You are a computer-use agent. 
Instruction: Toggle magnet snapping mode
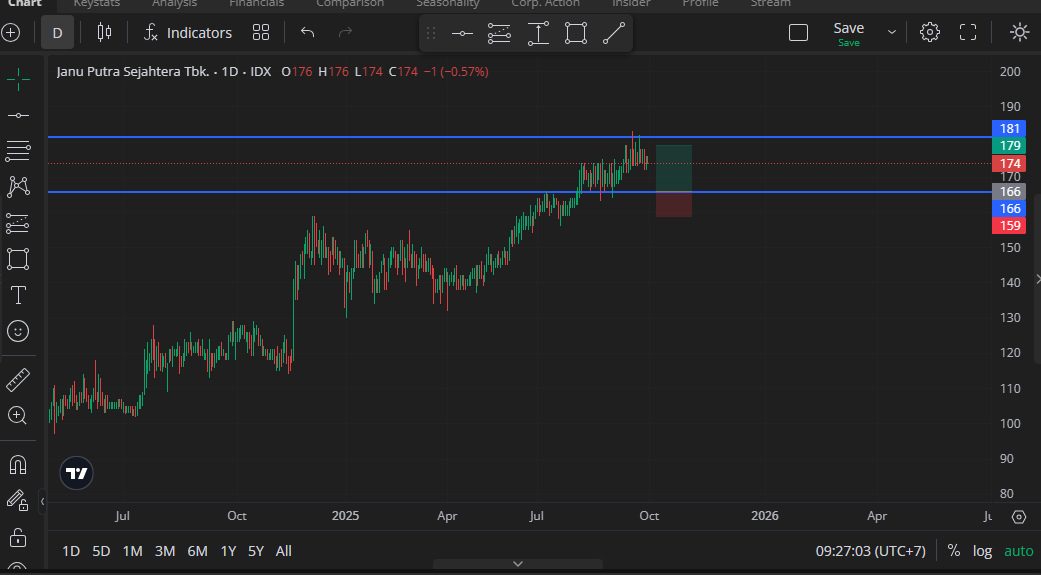(18, 465)
